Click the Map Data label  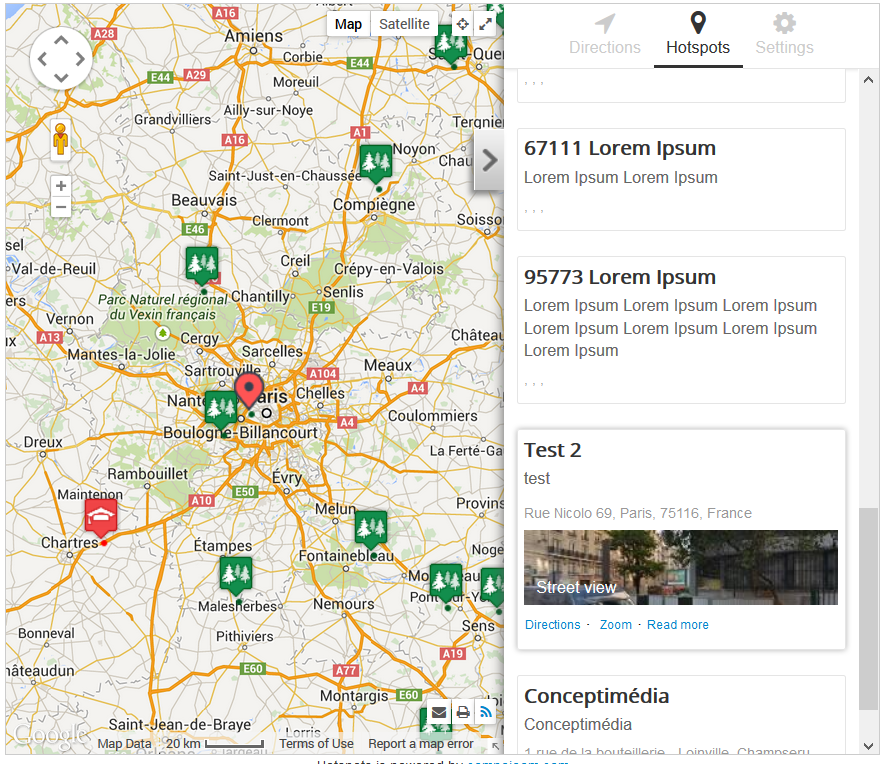(125, 744)
